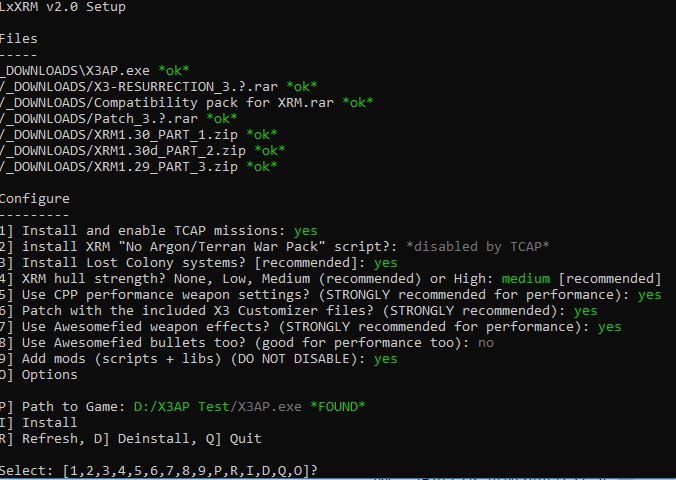The height and width of the screenshot is (480, 676).
Task: Click the No Argon/Terran War Pack script line
Action: pos(274,247)
